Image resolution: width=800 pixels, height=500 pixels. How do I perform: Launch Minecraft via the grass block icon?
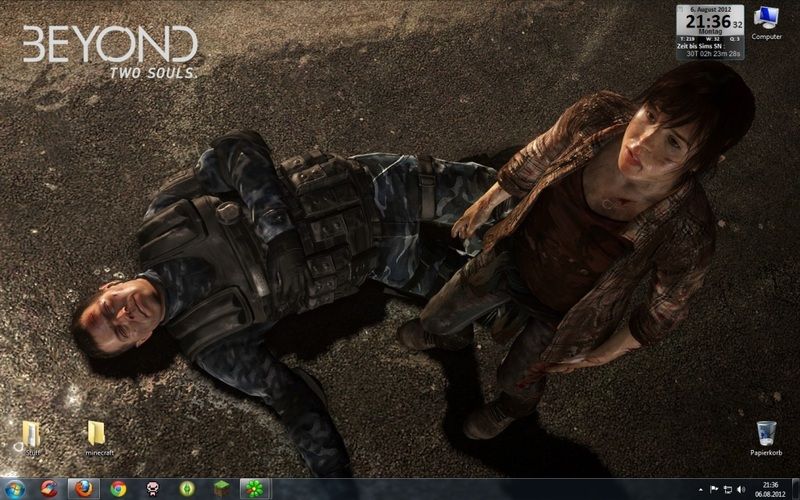(x=221, y=489)
